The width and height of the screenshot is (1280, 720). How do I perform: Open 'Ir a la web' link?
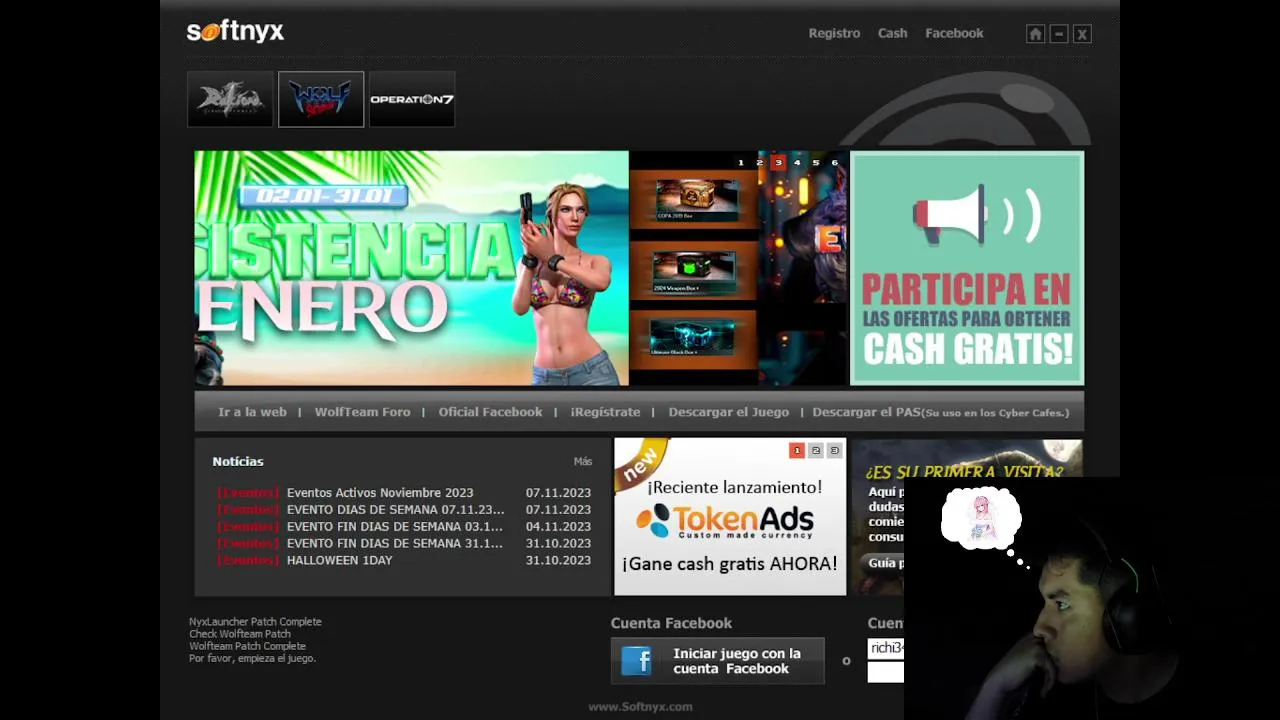click(252, 412)
